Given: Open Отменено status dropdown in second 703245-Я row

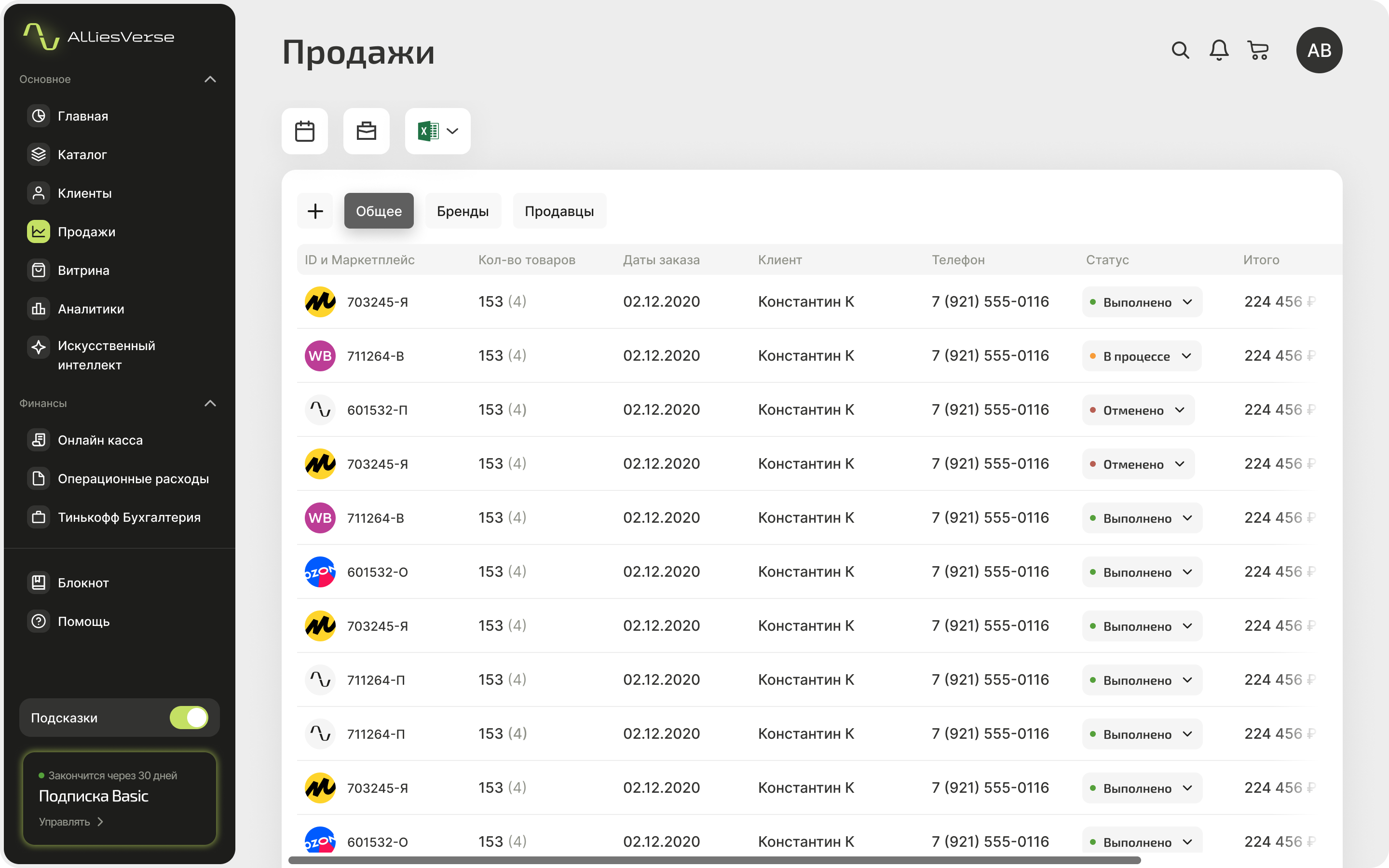Looking at the screenshot, I should coord(1138,464).
